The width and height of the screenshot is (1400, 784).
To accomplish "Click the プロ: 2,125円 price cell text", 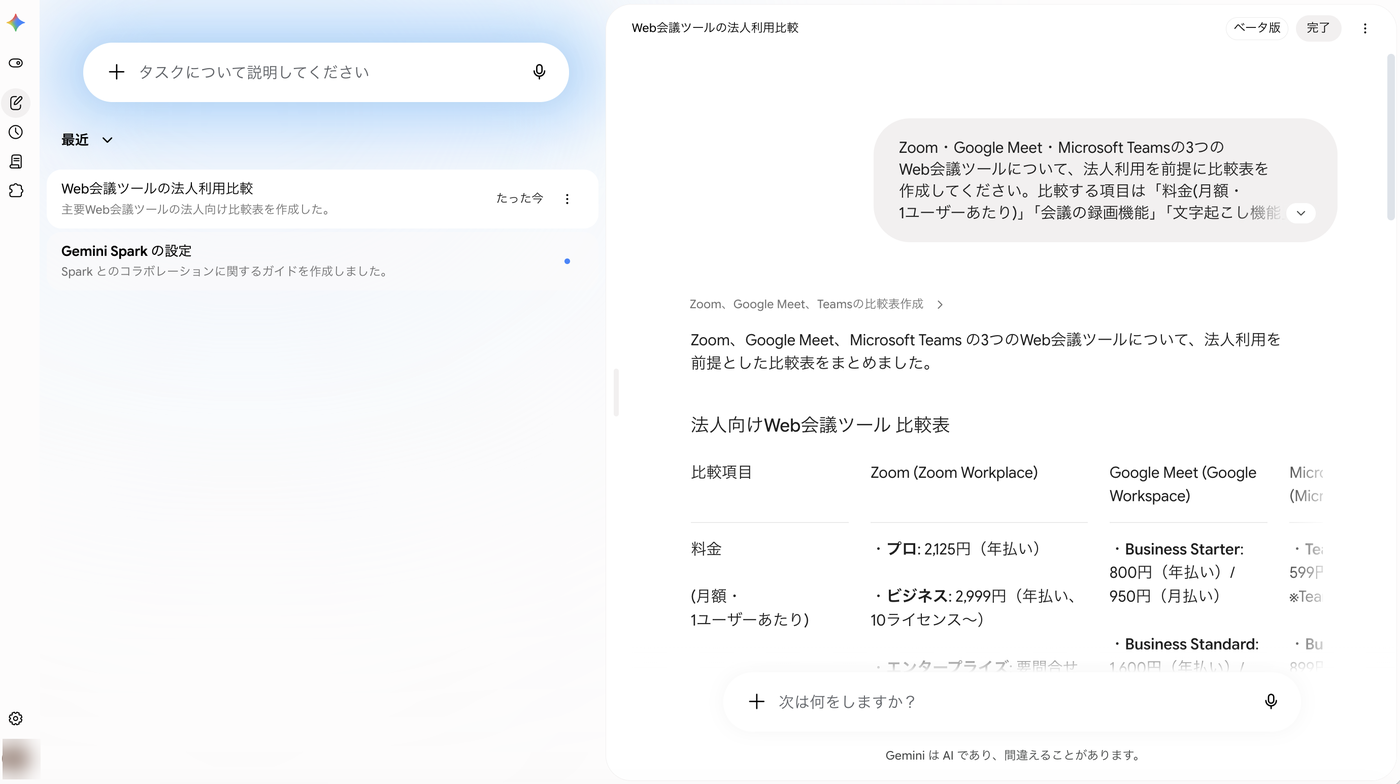I will 960,549.
